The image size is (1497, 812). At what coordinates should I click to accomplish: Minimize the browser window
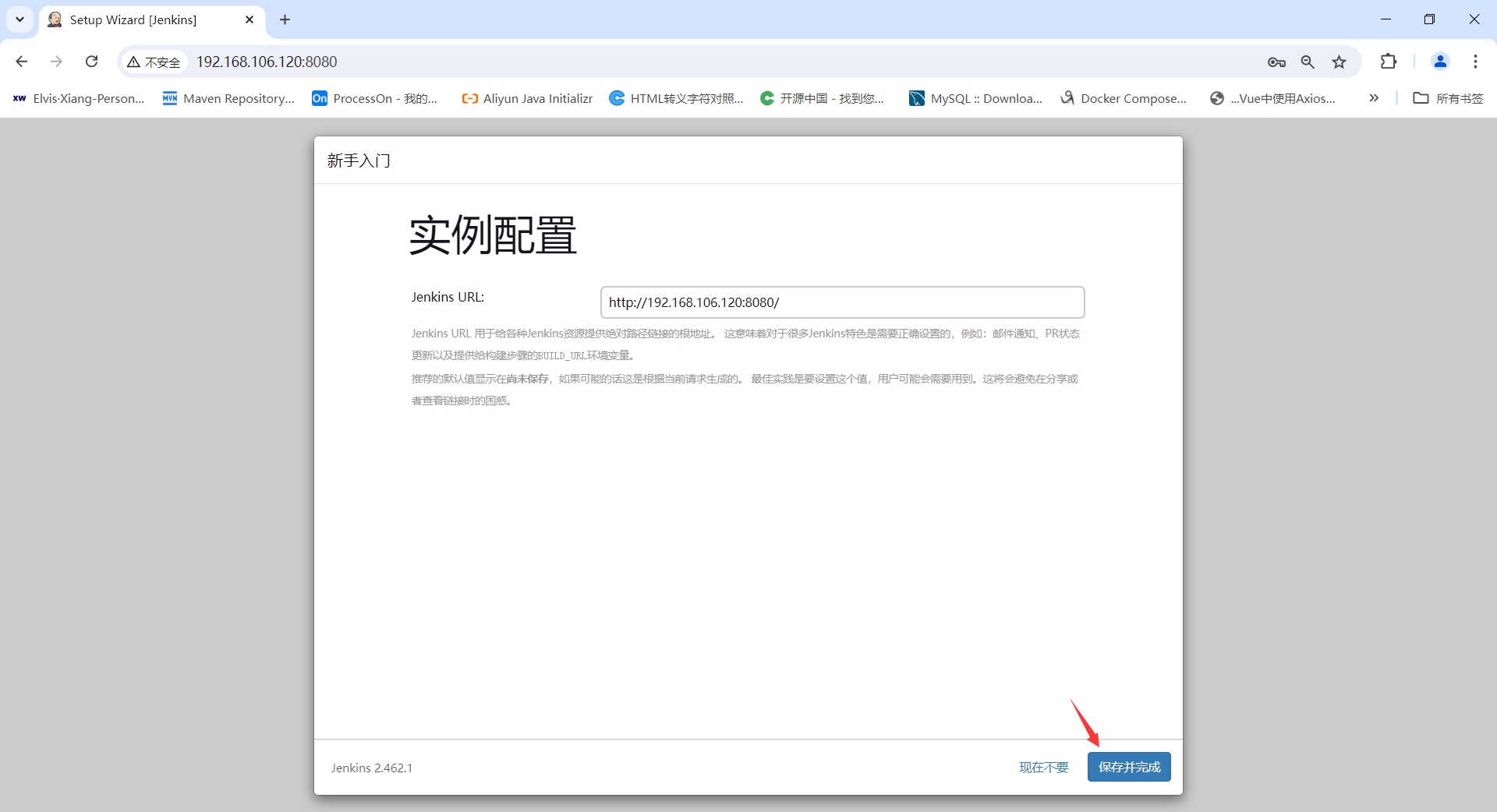pos(1386,19)
